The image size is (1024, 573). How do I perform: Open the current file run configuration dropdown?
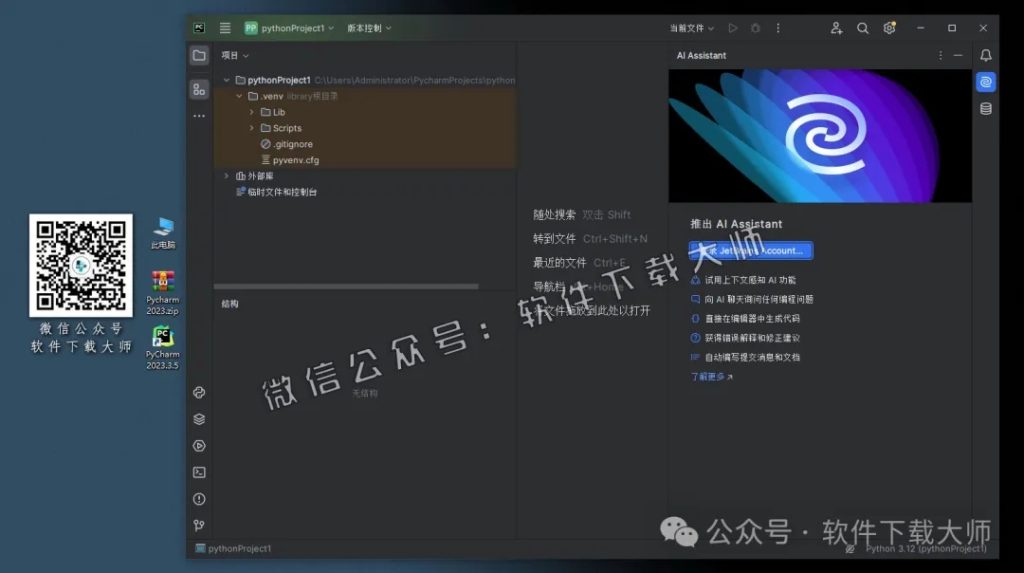tap(692, 28)
